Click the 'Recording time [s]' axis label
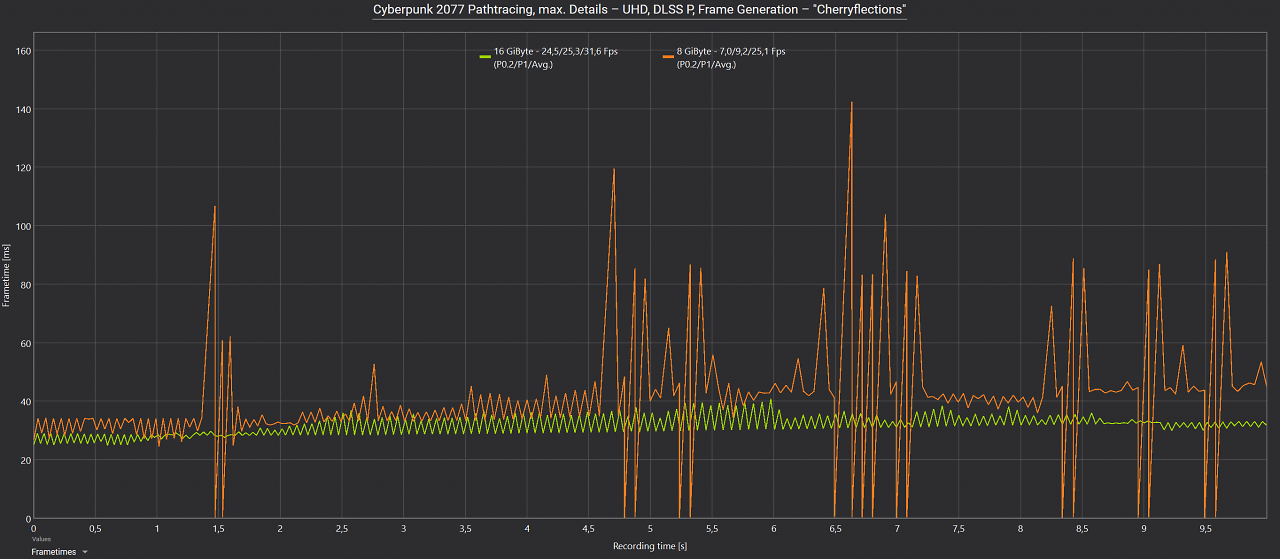The height and width of the screenshot is (559, 1280). [650, 546]
